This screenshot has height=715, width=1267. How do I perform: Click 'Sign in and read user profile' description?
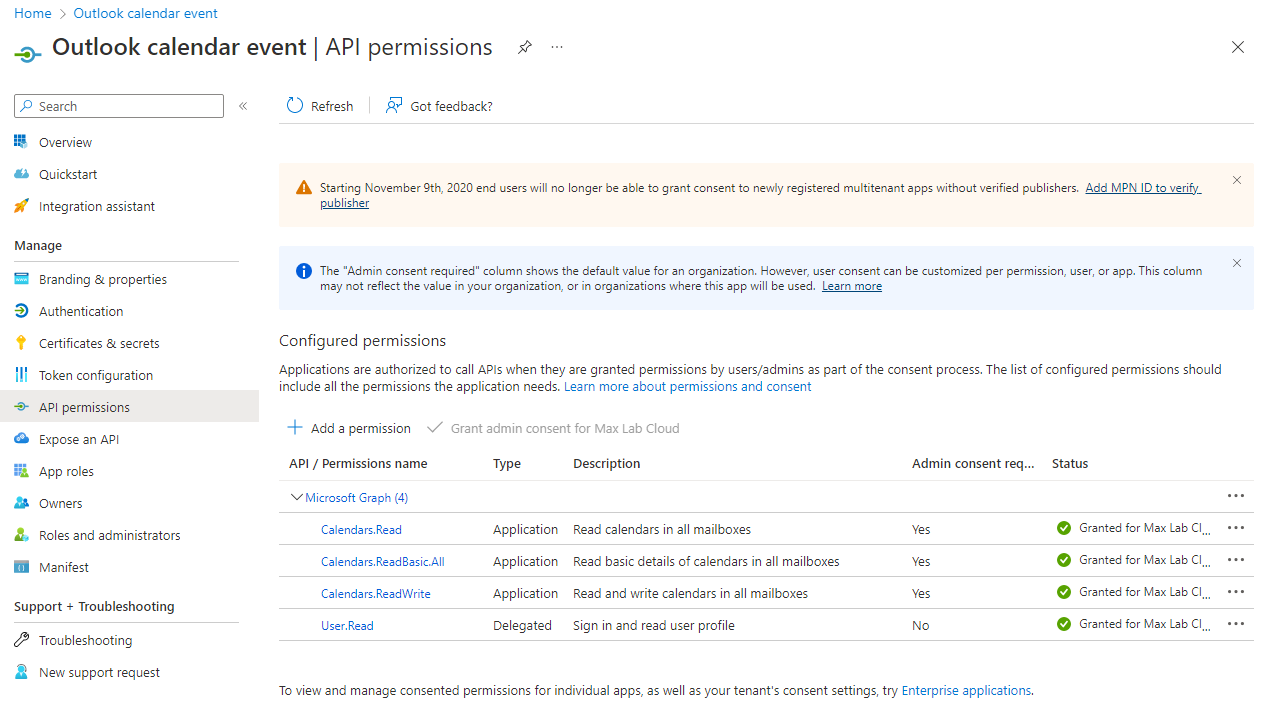654,625
